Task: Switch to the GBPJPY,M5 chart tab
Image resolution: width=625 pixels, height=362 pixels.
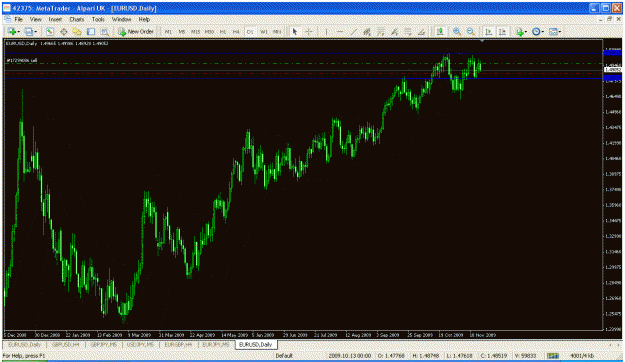Action: coord(104,344)
